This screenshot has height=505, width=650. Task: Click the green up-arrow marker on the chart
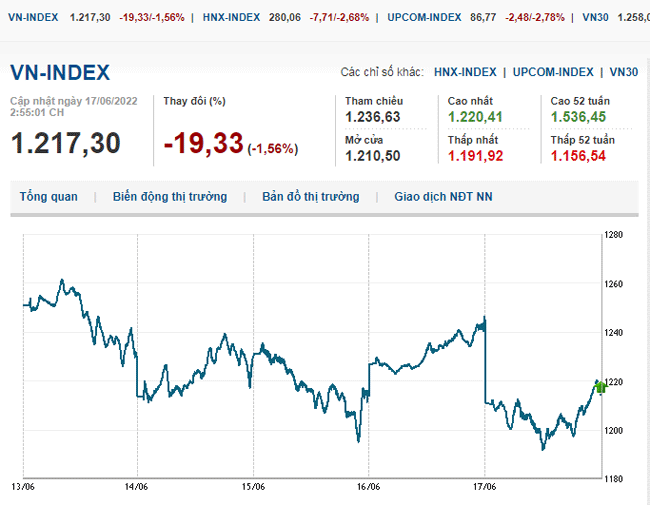(x=599, y=386)
